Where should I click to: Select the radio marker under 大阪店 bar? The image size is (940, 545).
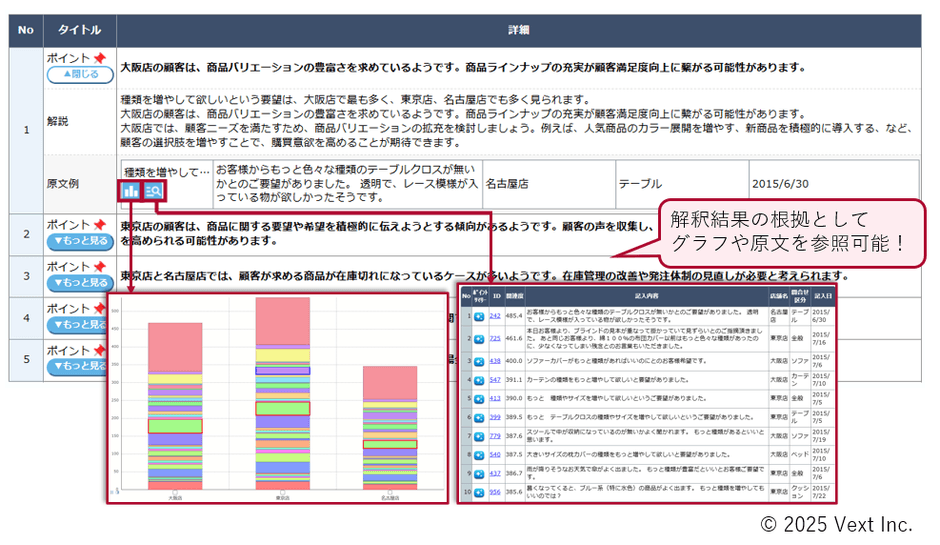click(175, 491)
